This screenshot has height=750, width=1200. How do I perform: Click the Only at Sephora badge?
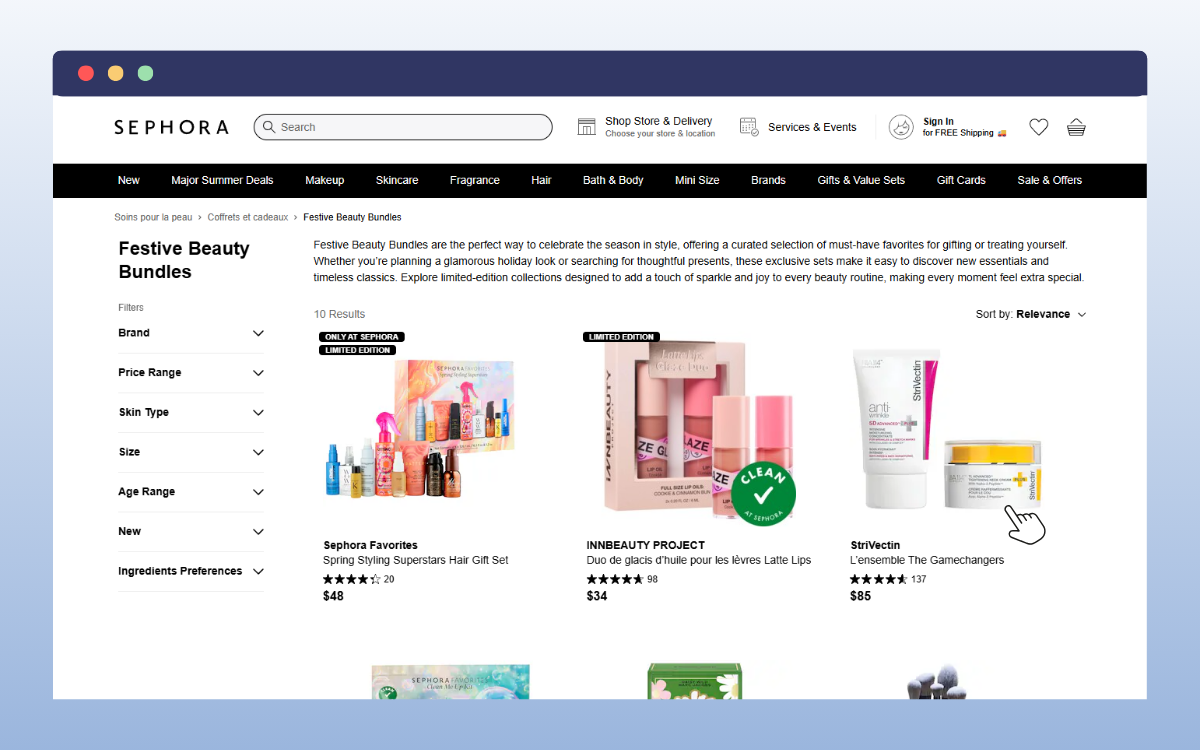click(361, 337)
